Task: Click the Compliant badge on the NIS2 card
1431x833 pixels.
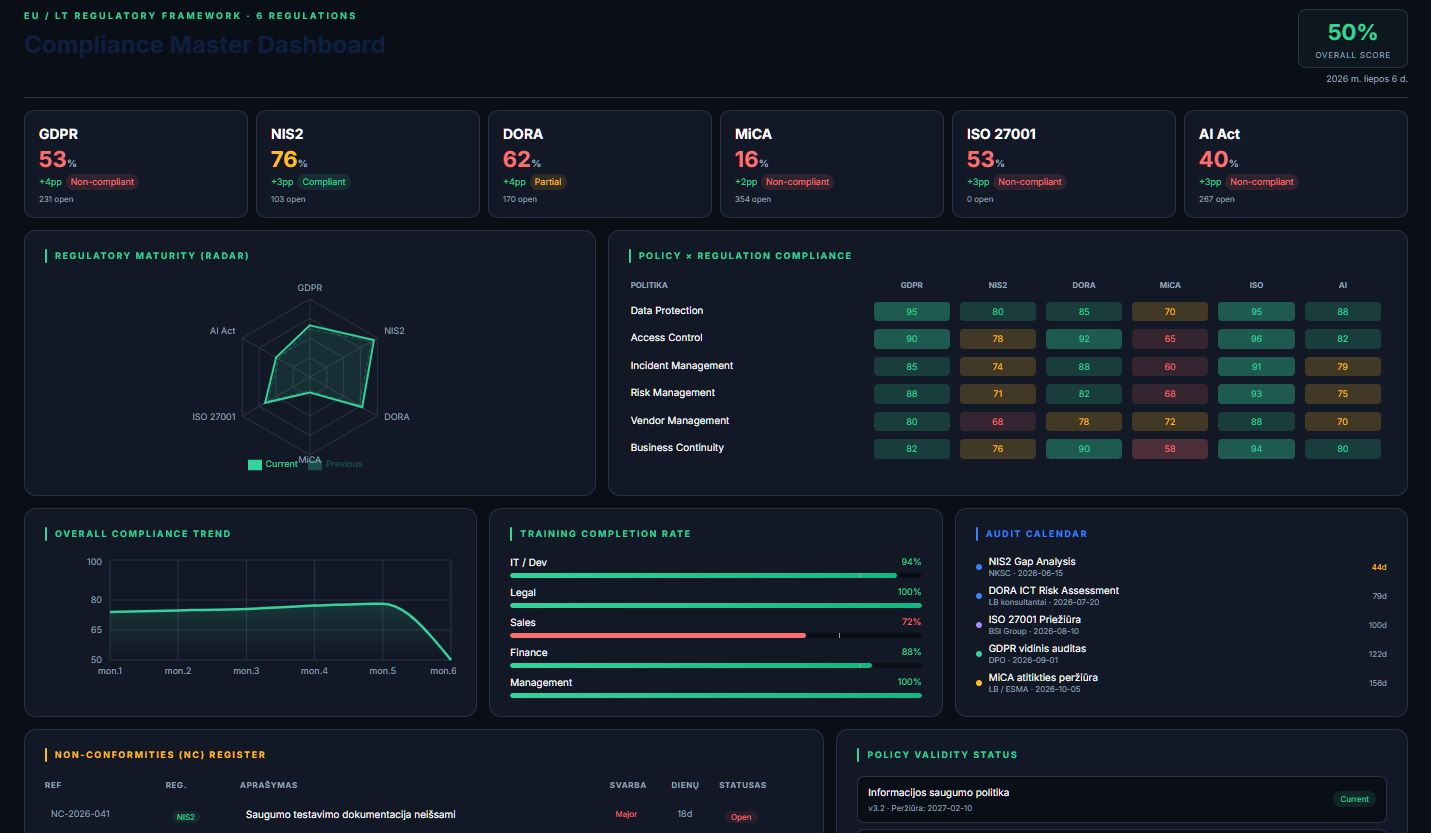Action: (324, 182)
